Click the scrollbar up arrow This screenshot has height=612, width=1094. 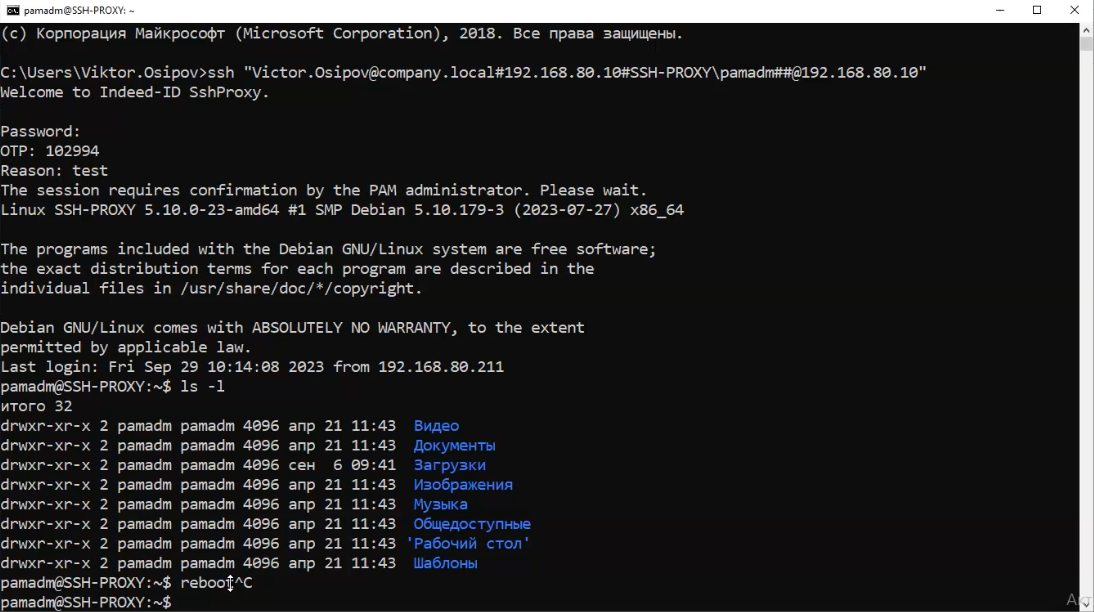(x=1086, y=30)
